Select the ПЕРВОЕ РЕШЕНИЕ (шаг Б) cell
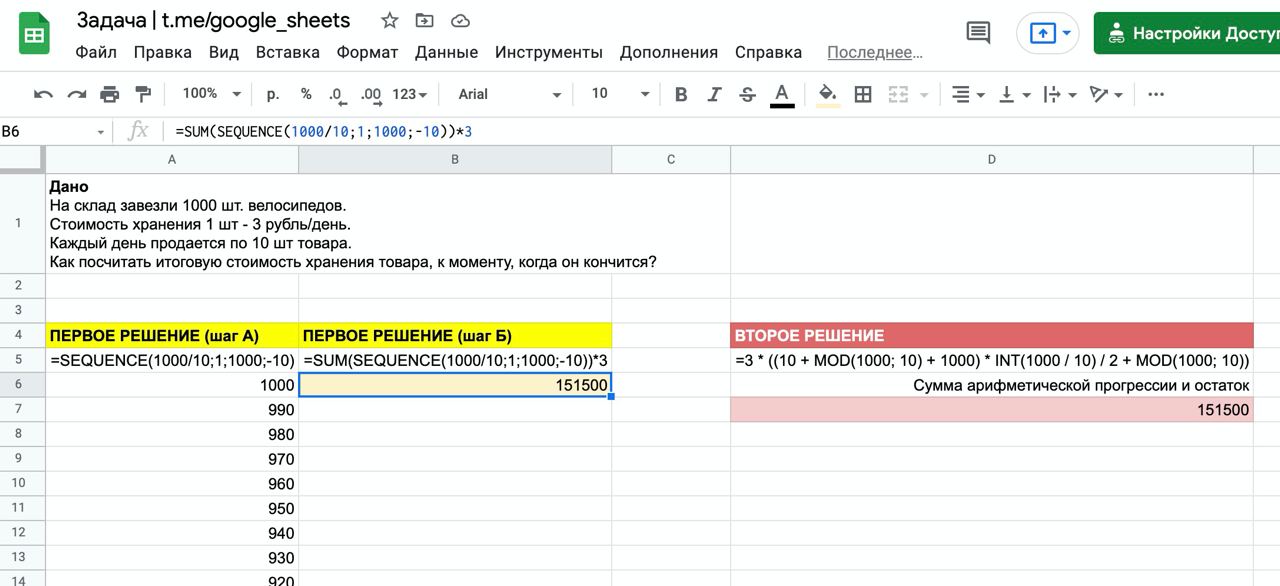The width and height of the screenshot is (1280, 586). (455, 335)
